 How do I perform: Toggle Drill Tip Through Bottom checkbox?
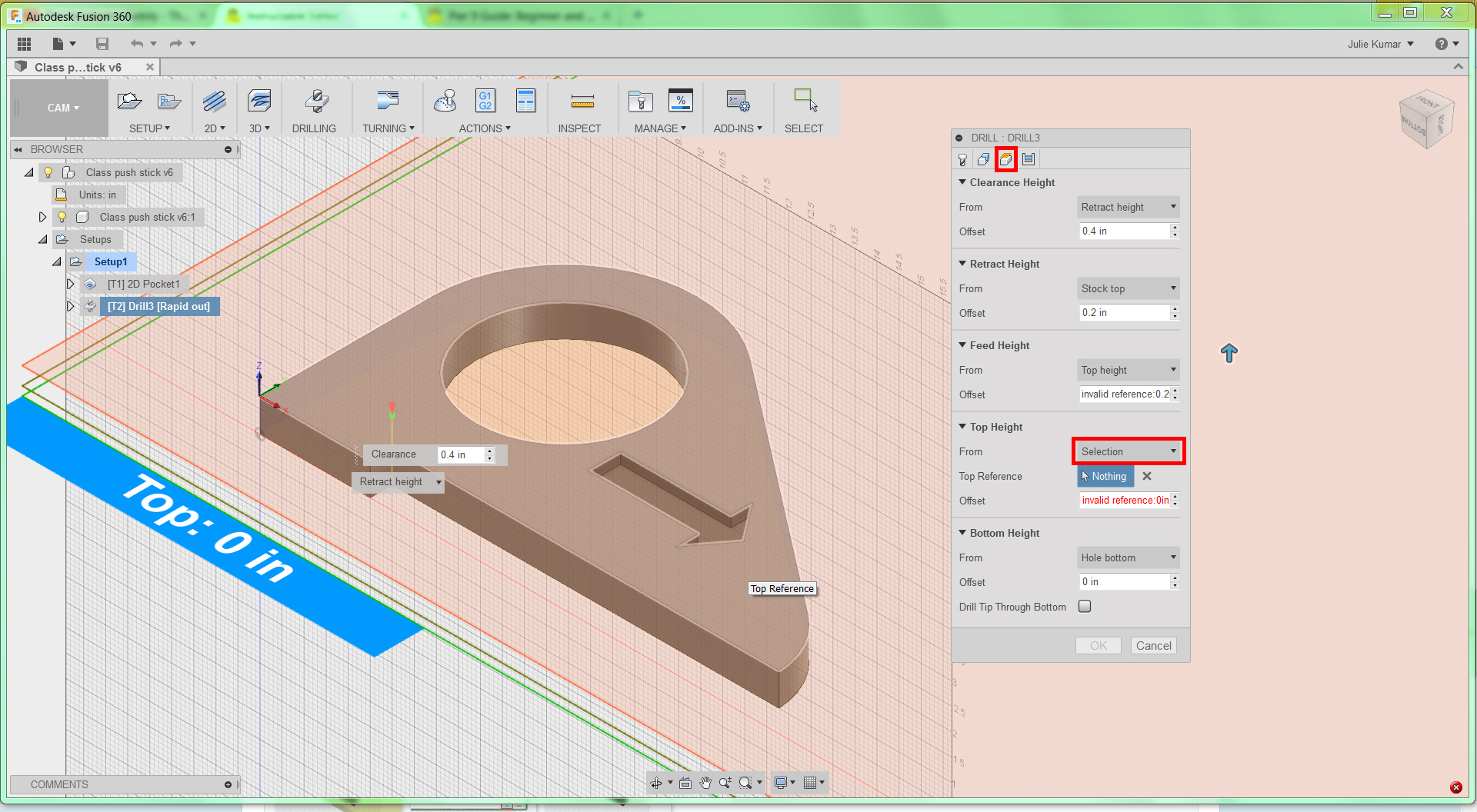(x=1085, y=607)
